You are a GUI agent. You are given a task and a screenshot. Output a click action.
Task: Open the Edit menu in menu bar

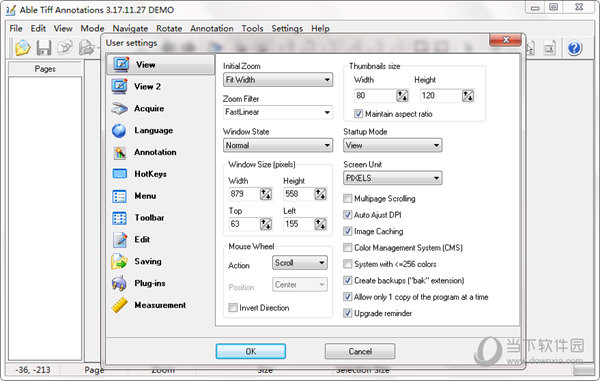pos(38,28)
